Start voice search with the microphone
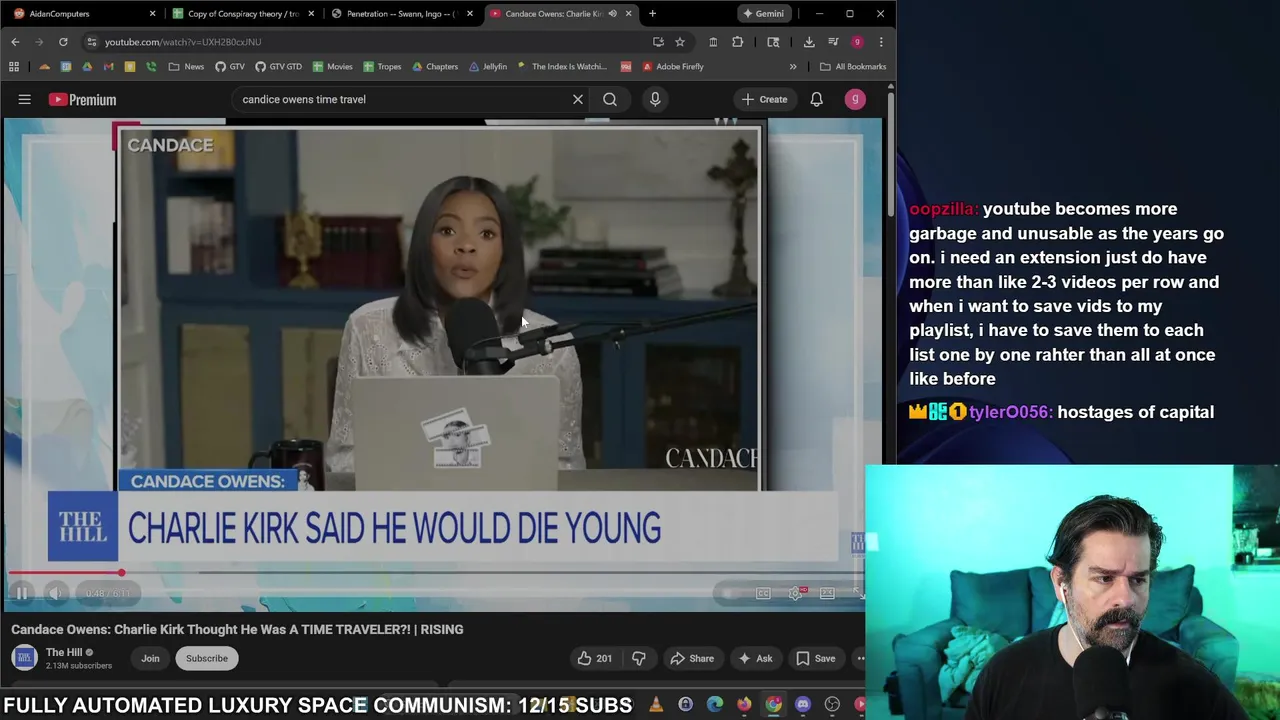 tap(655, 99)
